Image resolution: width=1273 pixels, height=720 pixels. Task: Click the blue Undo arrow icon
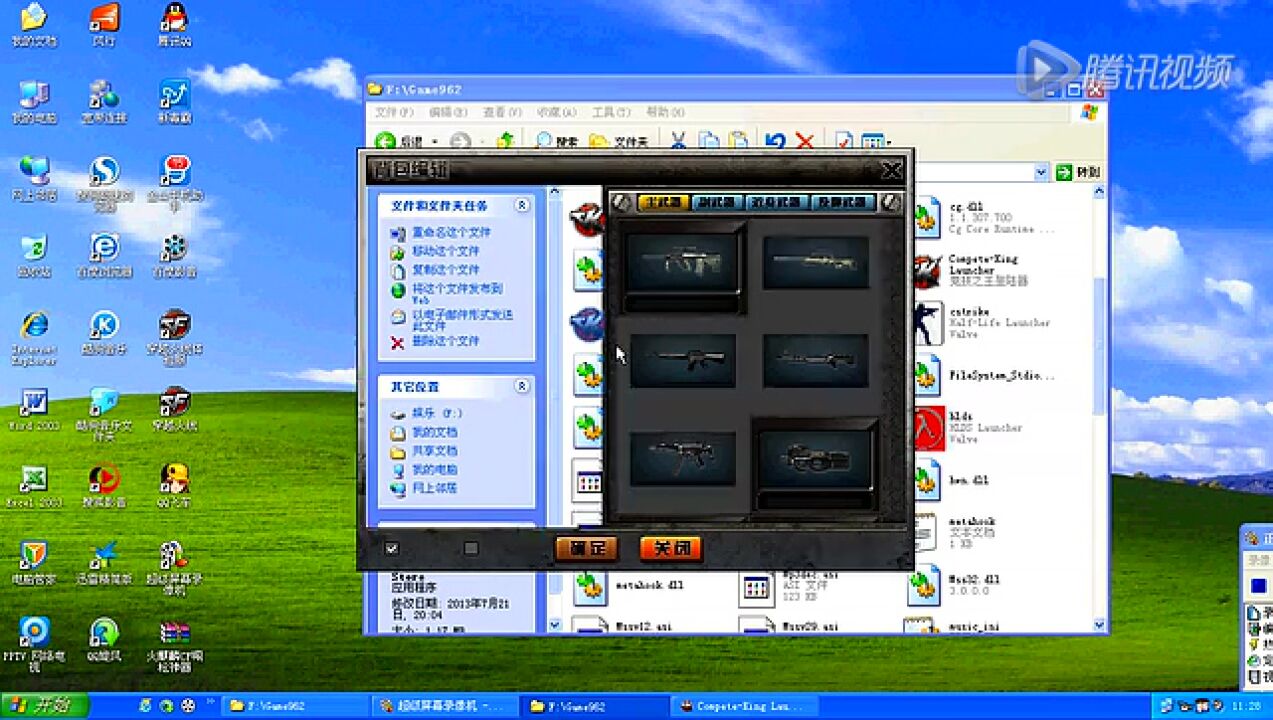[775, 141]
